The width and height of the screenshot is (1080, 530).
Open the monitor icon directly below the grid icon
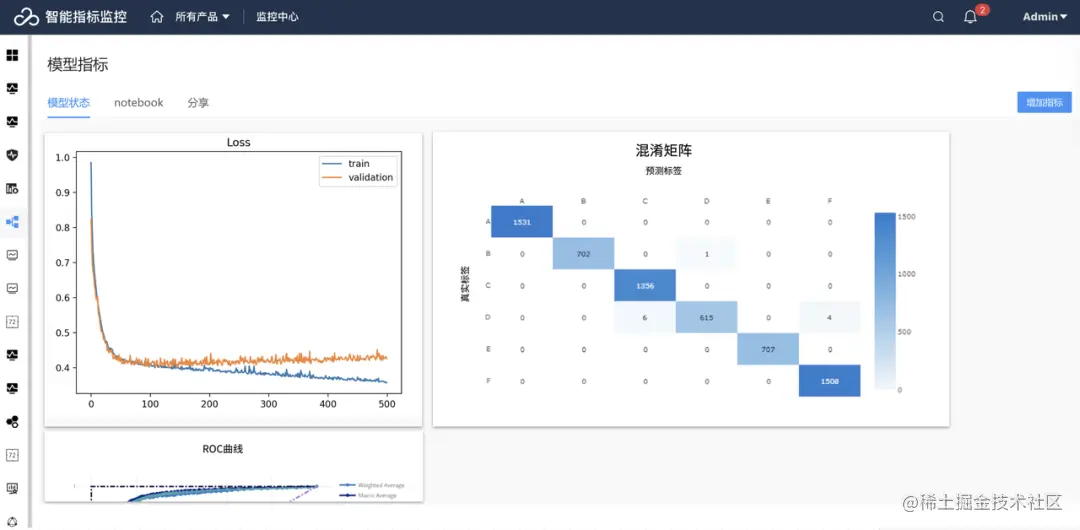tap(12, 88)
